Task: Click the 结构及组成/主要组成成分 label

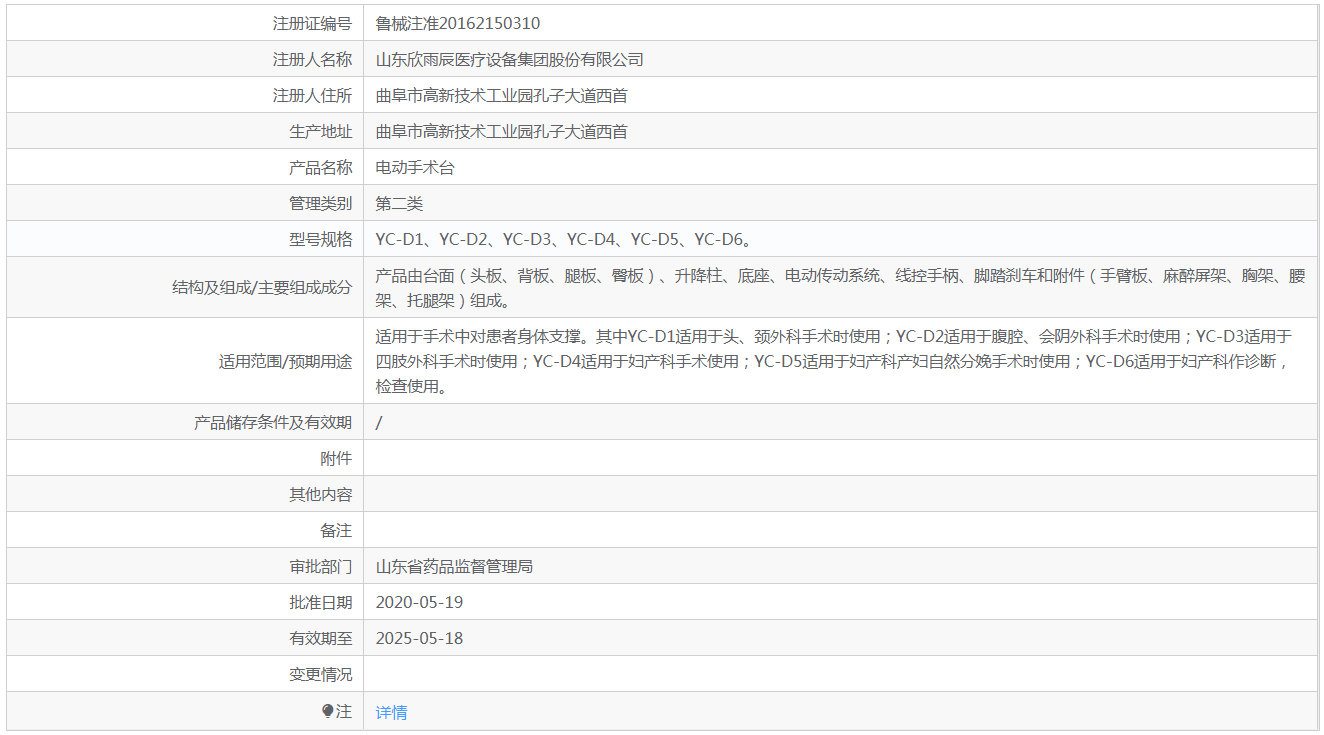Action: [x=262, y=287]
